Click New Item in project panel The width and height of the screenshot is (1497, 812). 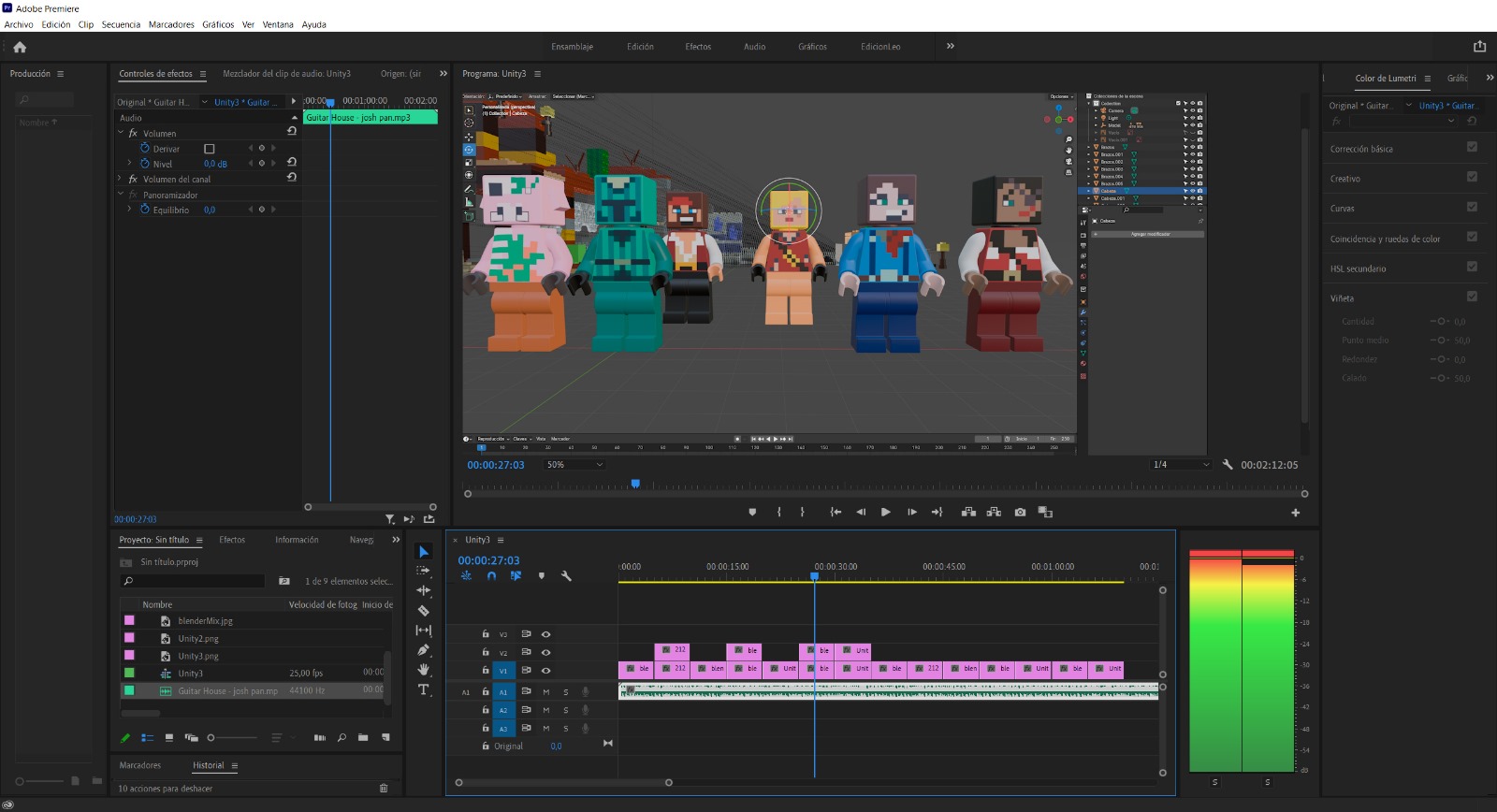point(385,738)
